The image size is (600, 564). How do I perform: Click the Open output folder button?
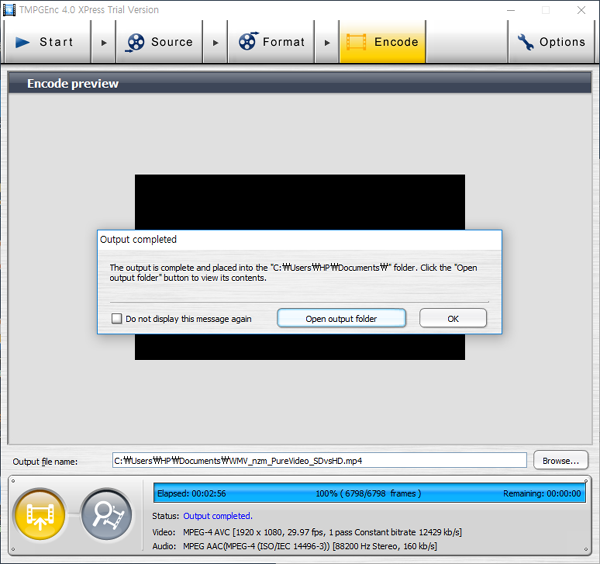pyautogui.click(x=341, y=318)
